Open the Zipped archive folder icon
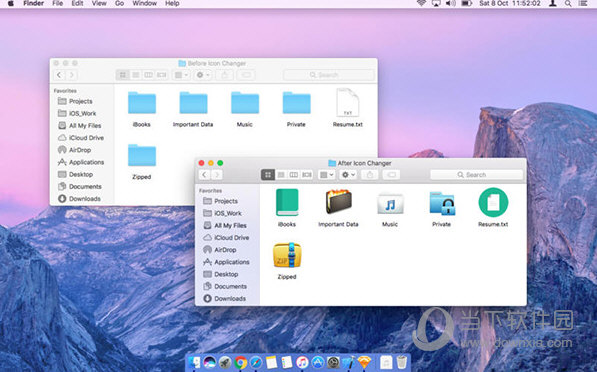 coord(287,255)
